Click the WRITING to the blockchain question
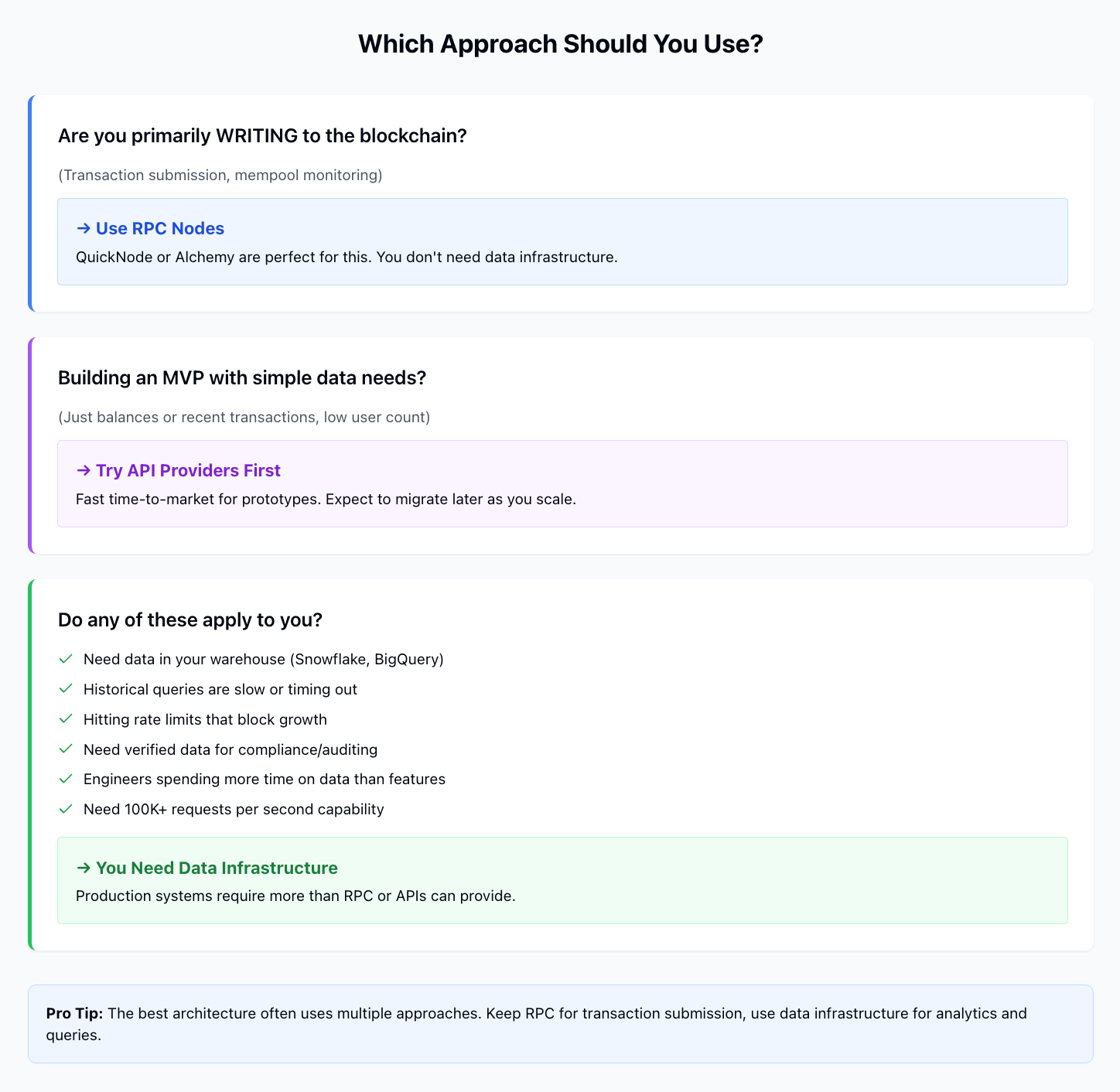The width and height of the screenshot is (1120, 1092). click(262, 136)
